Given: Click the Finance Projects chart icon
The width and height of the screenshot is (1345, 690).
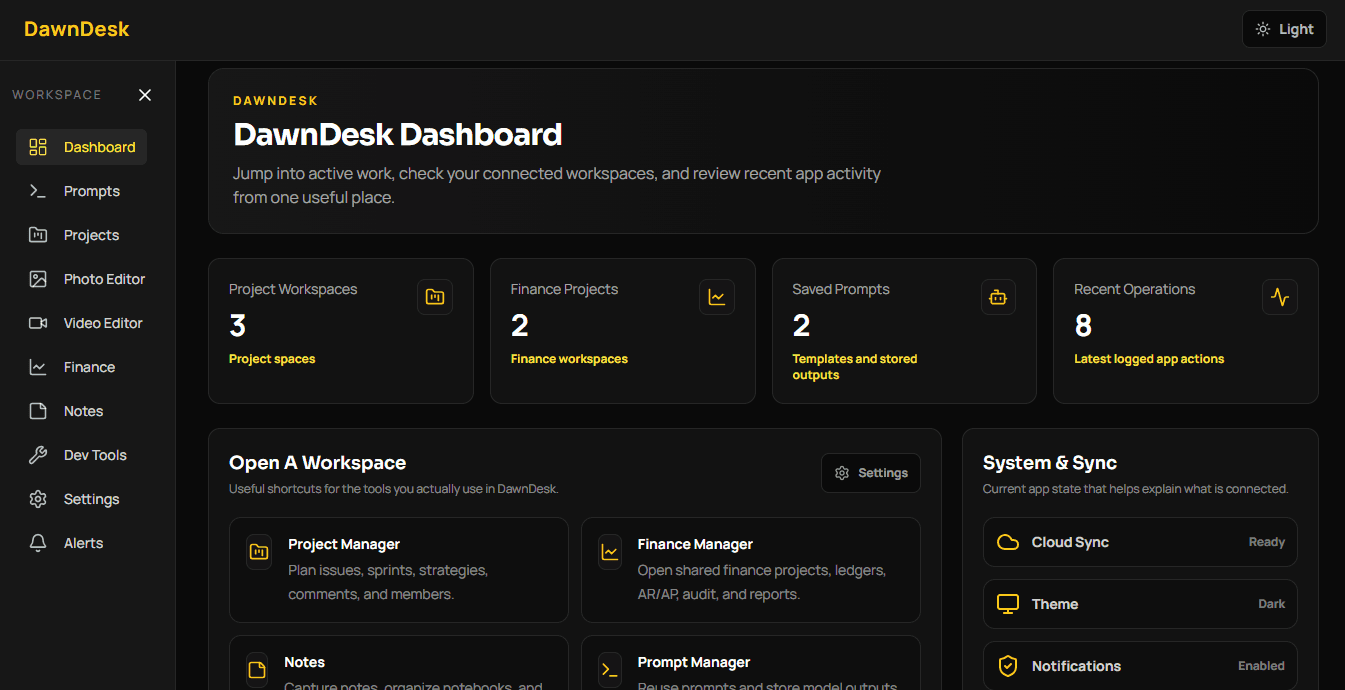Looking at the screenshot, I should 717,297.
